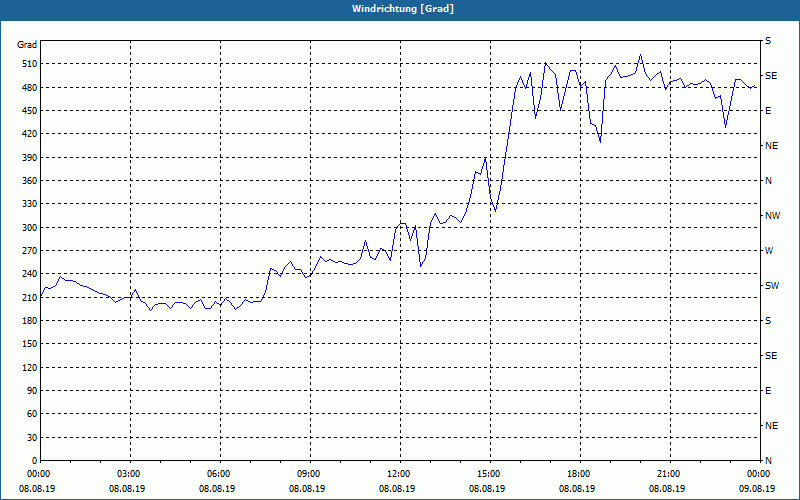Select the 06:00 time axis label
Viewport: 800px width, 500px height.
pos(220,473)
